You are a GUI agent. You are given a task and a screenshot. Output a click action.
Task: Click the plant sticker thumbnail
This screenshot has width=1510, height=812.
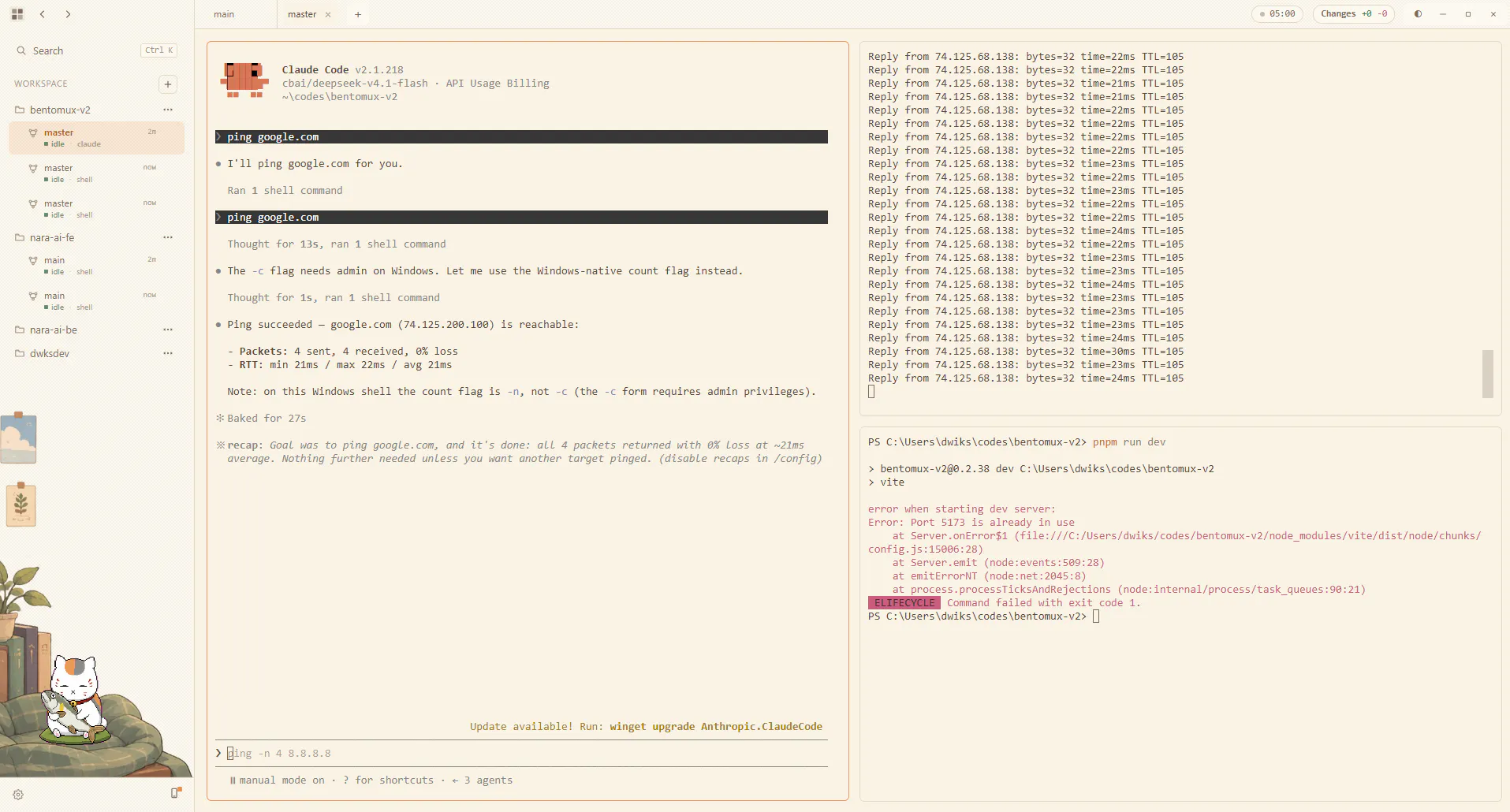(x=21, y=504)
